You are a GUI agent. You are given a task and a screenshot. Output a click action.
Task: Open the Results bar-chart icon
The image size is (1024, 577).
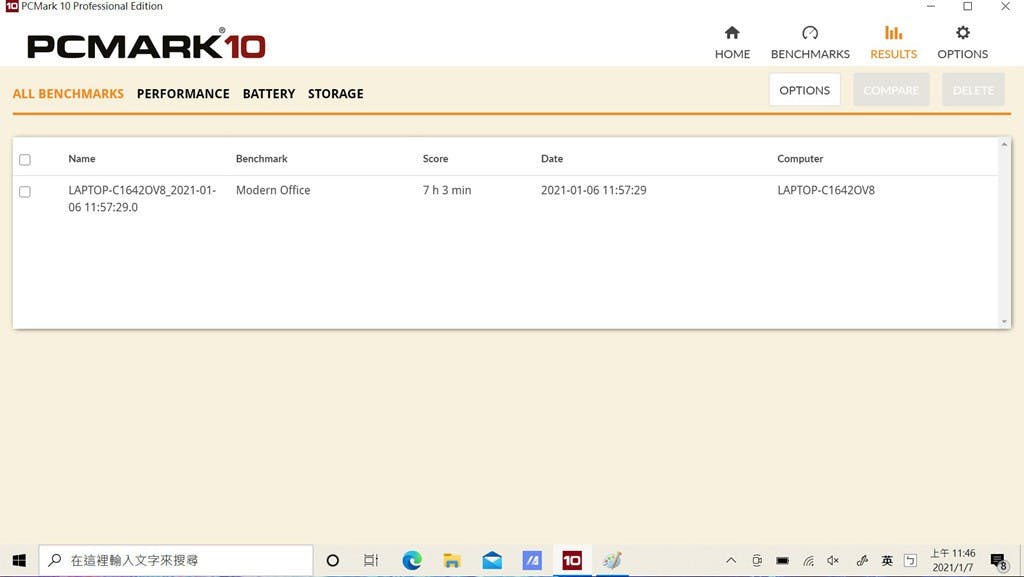click(893, 33)
